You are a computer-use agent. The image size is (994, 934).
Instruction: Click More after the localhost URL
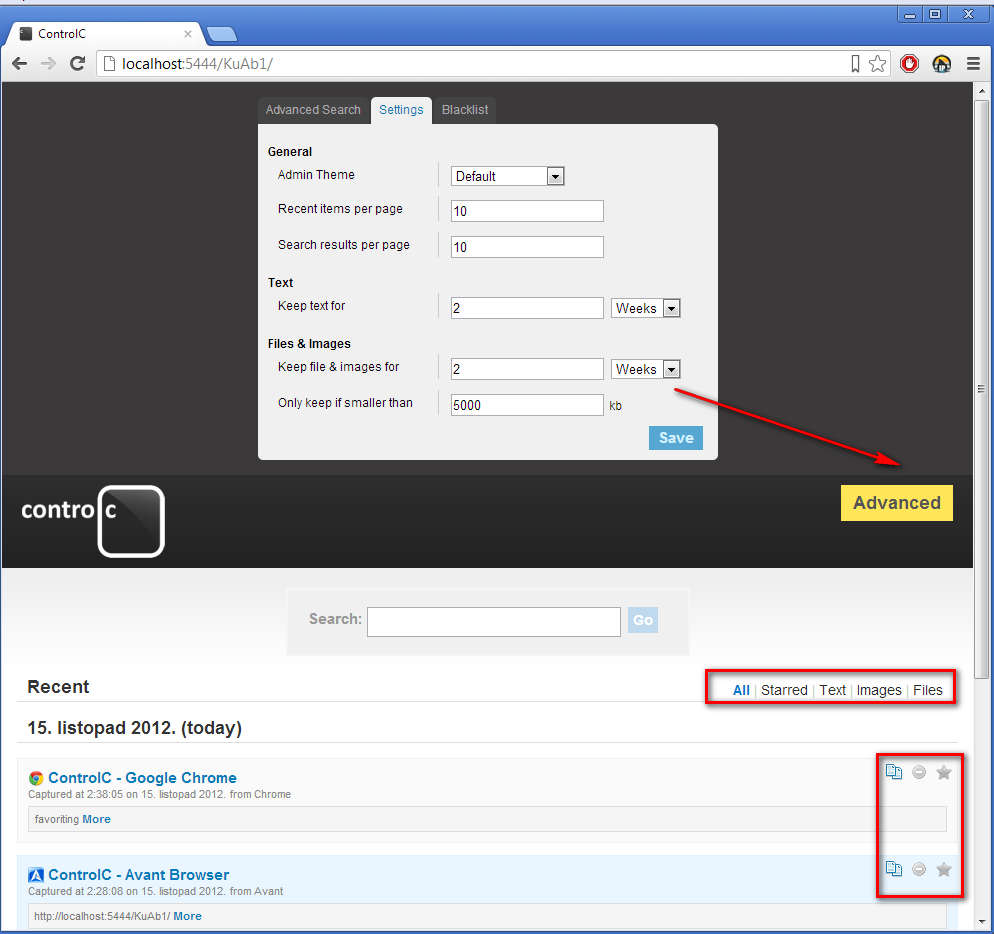coord(188,916)
